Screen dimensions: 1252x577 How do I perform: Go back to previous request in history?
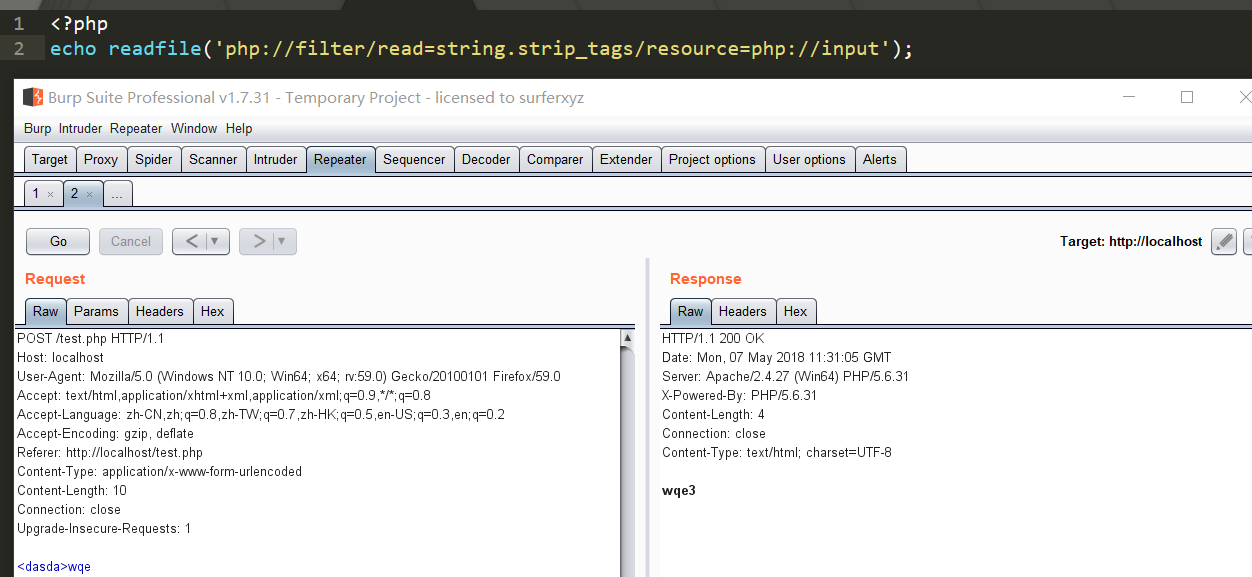pos(191,241)
